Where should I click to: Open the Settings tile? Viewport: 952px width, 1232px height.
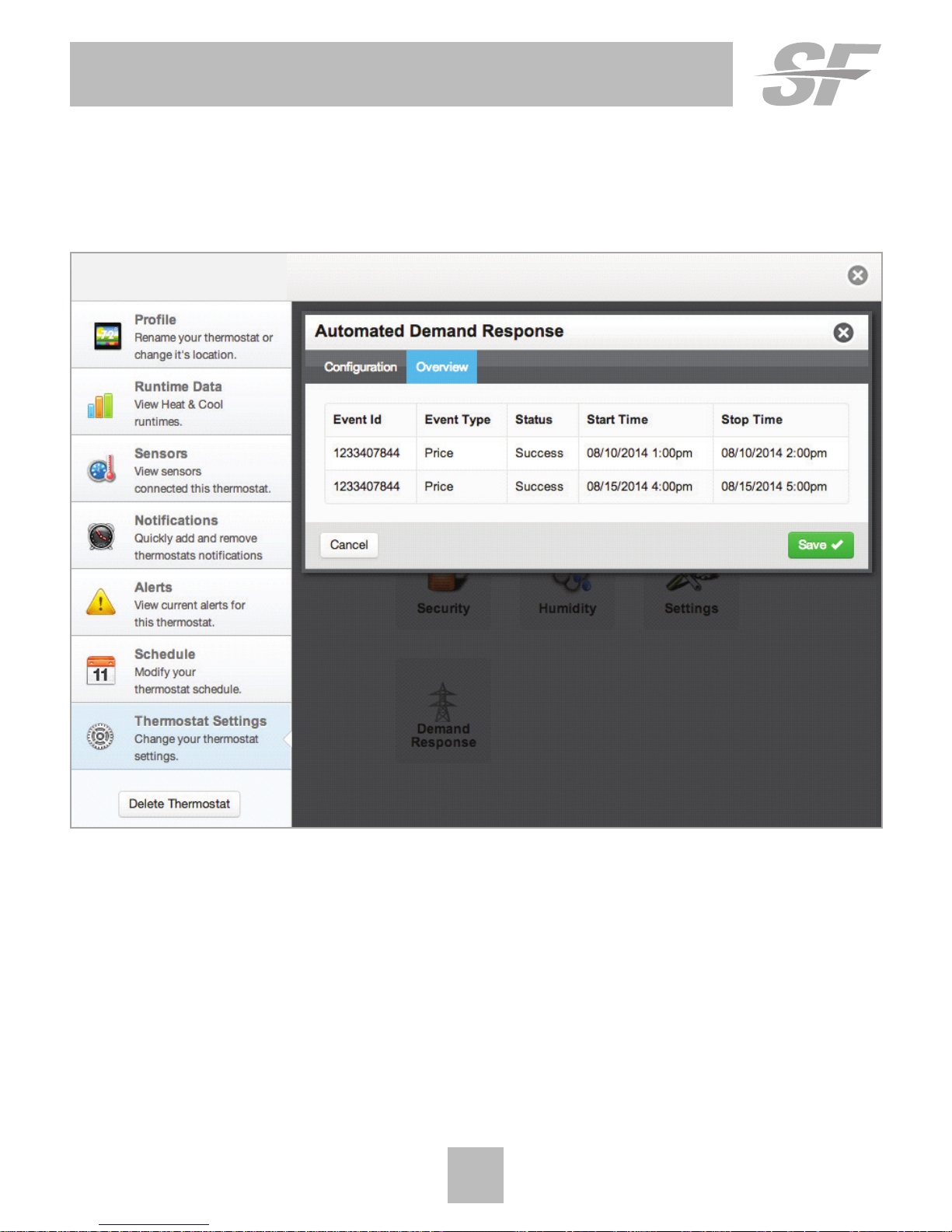(691, 601)
